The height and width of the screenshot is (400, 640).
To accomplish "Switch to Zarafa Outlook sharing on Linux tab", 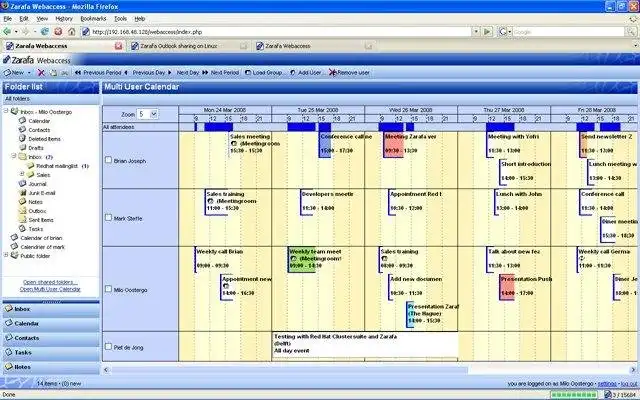I will coord(189,46).
